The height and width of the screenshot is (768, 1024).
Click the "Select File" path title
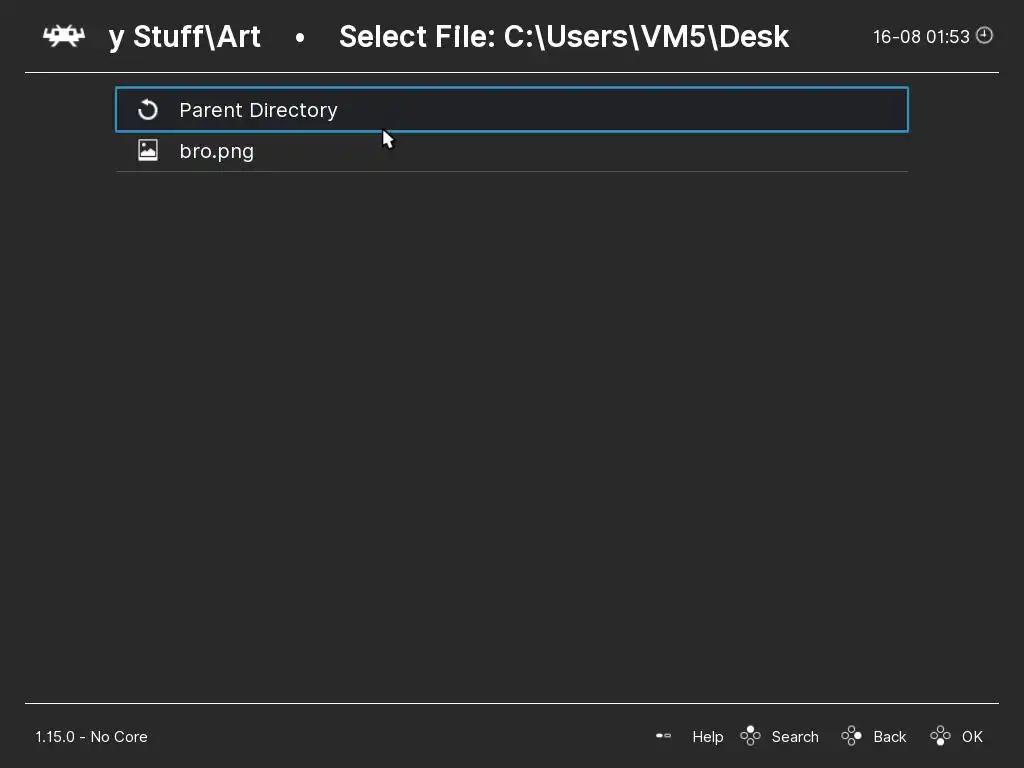coord(564,37)
